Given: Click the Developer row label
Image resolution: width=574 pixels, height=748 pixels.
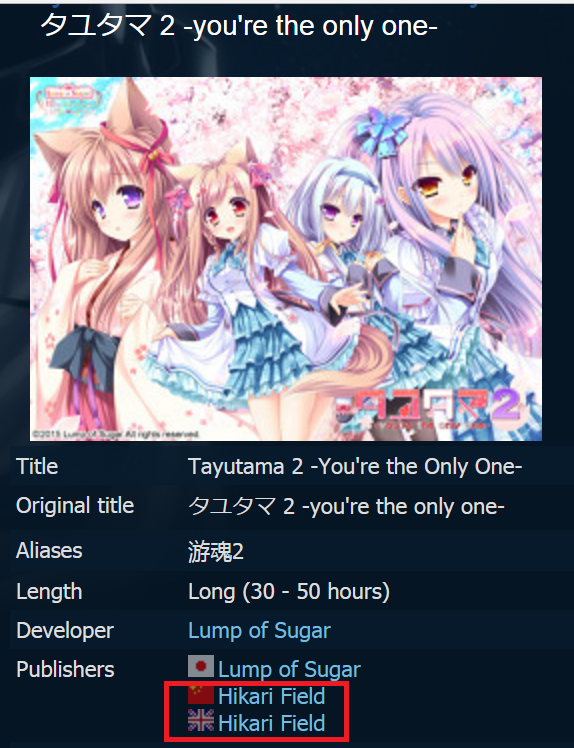Looking at the screenshot, I should coord(65,630).
